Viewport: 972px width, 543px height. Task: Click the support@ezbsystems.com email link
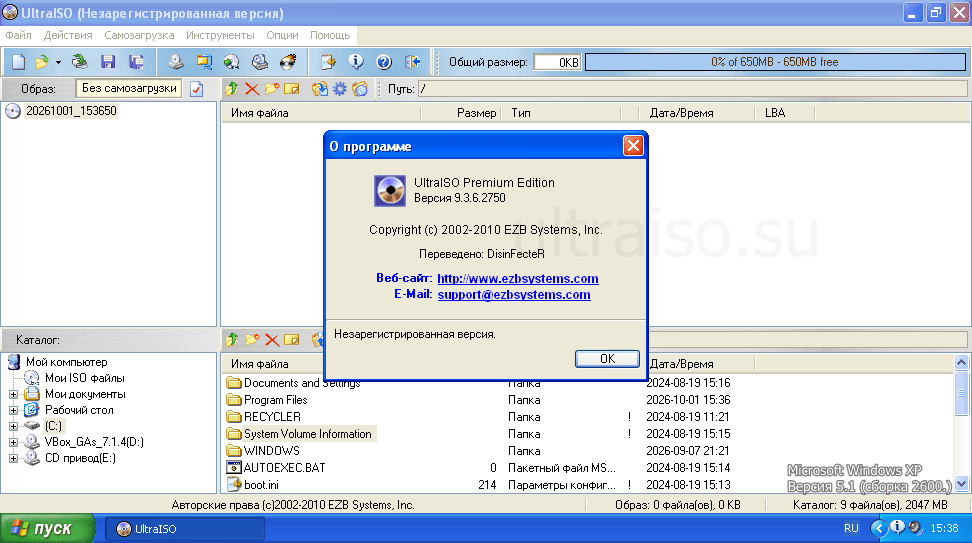coord(514,294)
